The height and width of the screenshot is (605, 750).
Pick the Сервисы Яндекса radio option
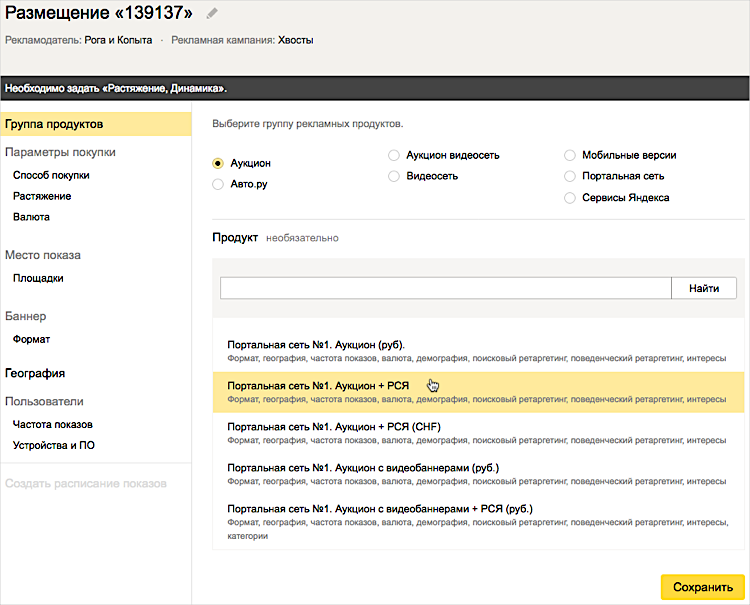[x=570, y=198]
